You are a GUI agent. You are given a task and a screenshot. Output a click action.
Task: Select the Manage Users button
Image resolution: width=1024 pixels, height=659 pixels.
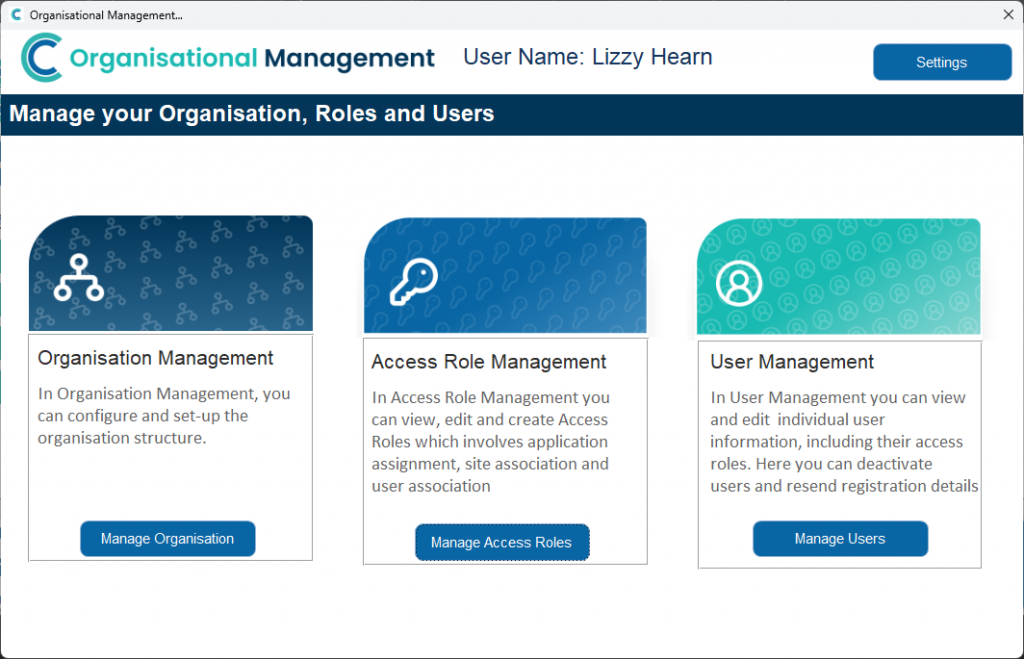840,539
